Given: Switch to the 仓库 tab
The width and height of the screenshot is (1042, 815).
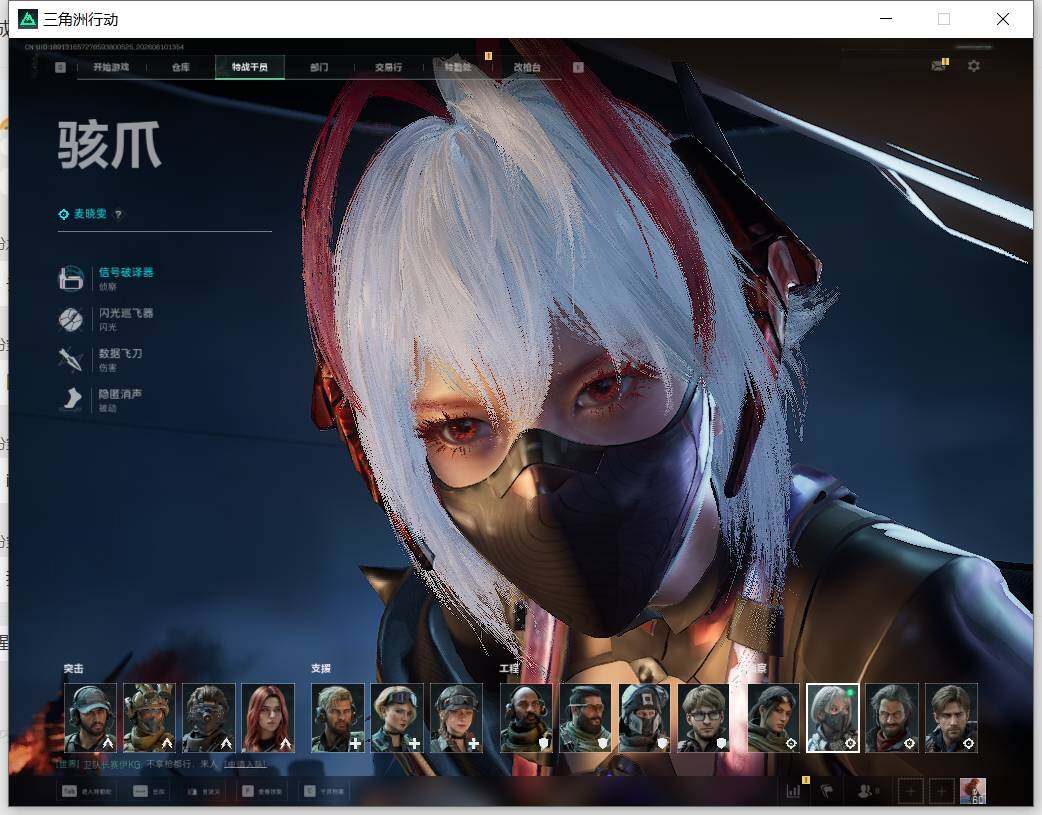Looking at the screenshot, I should 181,67.
